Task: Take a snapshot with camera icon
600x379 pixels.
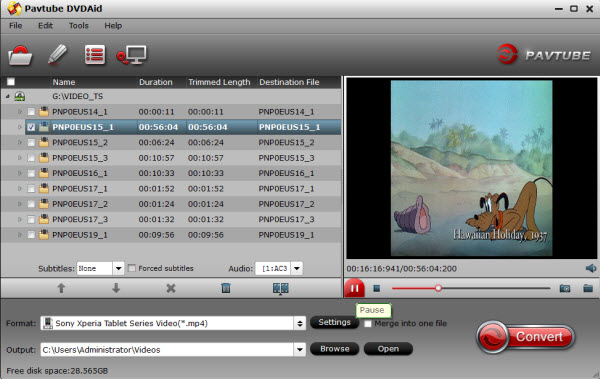Action: [565, 288]
